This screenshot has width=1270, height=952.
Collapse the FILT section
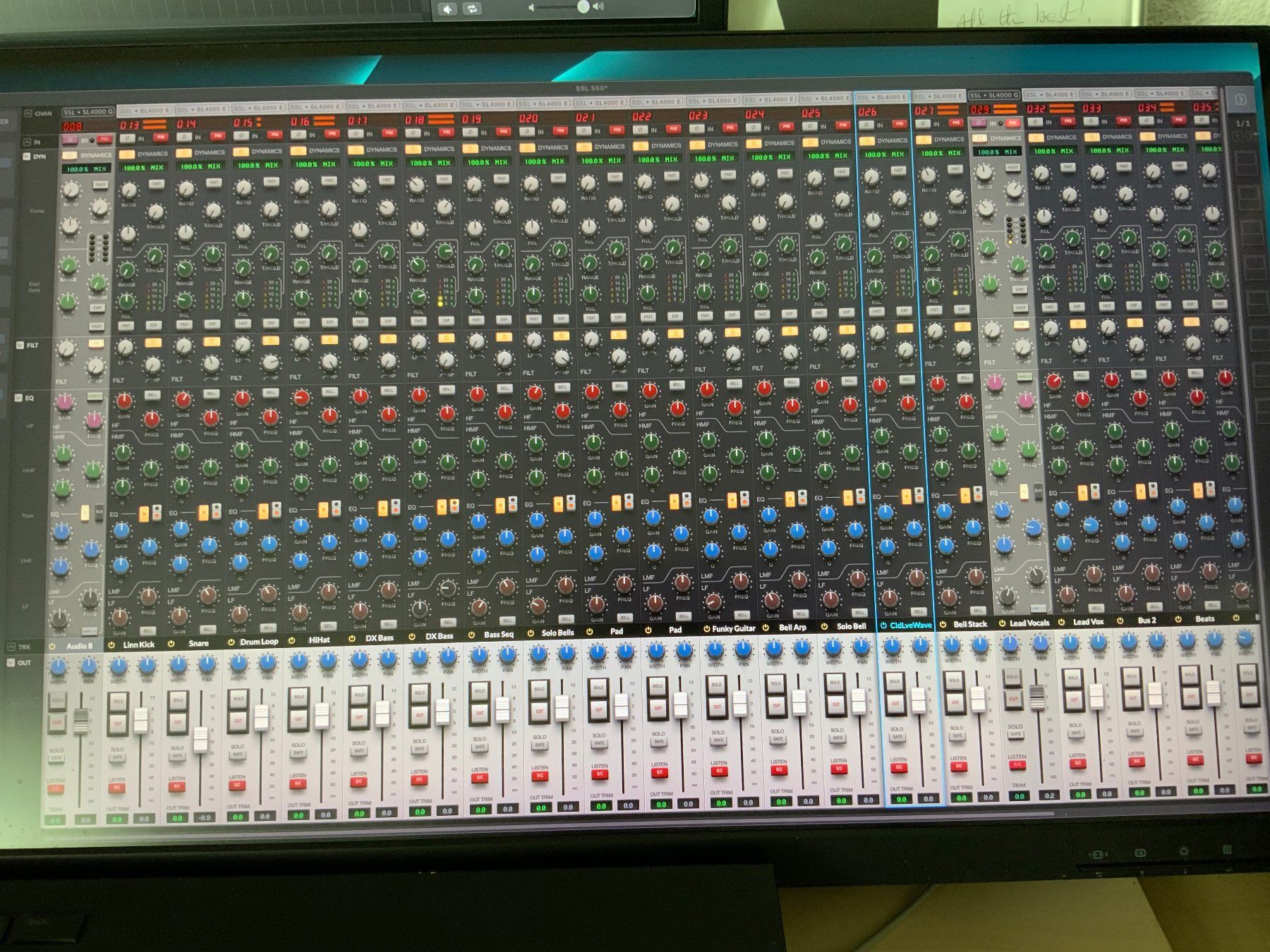click(20, 346)
